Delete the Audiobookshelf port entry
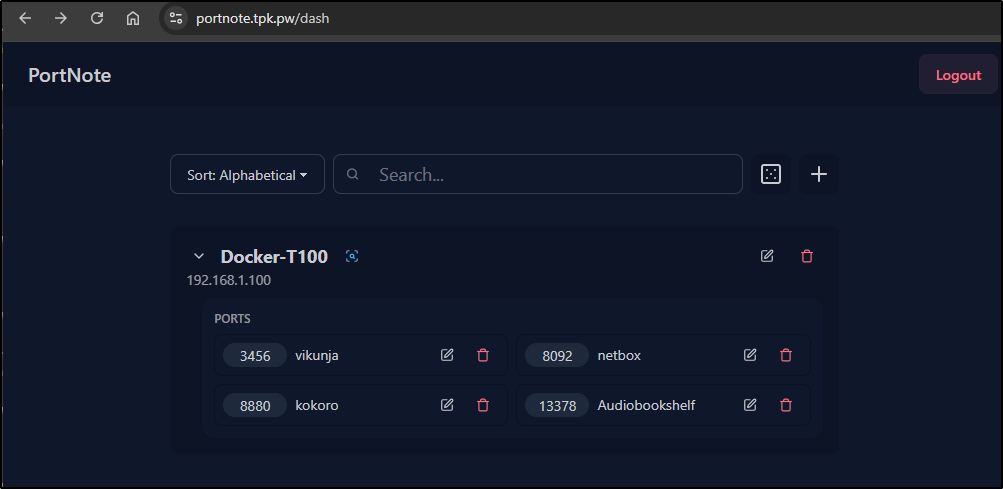The height and width of the screenshot is (489, 1003). pyautogui.click(x=786, y=405)
